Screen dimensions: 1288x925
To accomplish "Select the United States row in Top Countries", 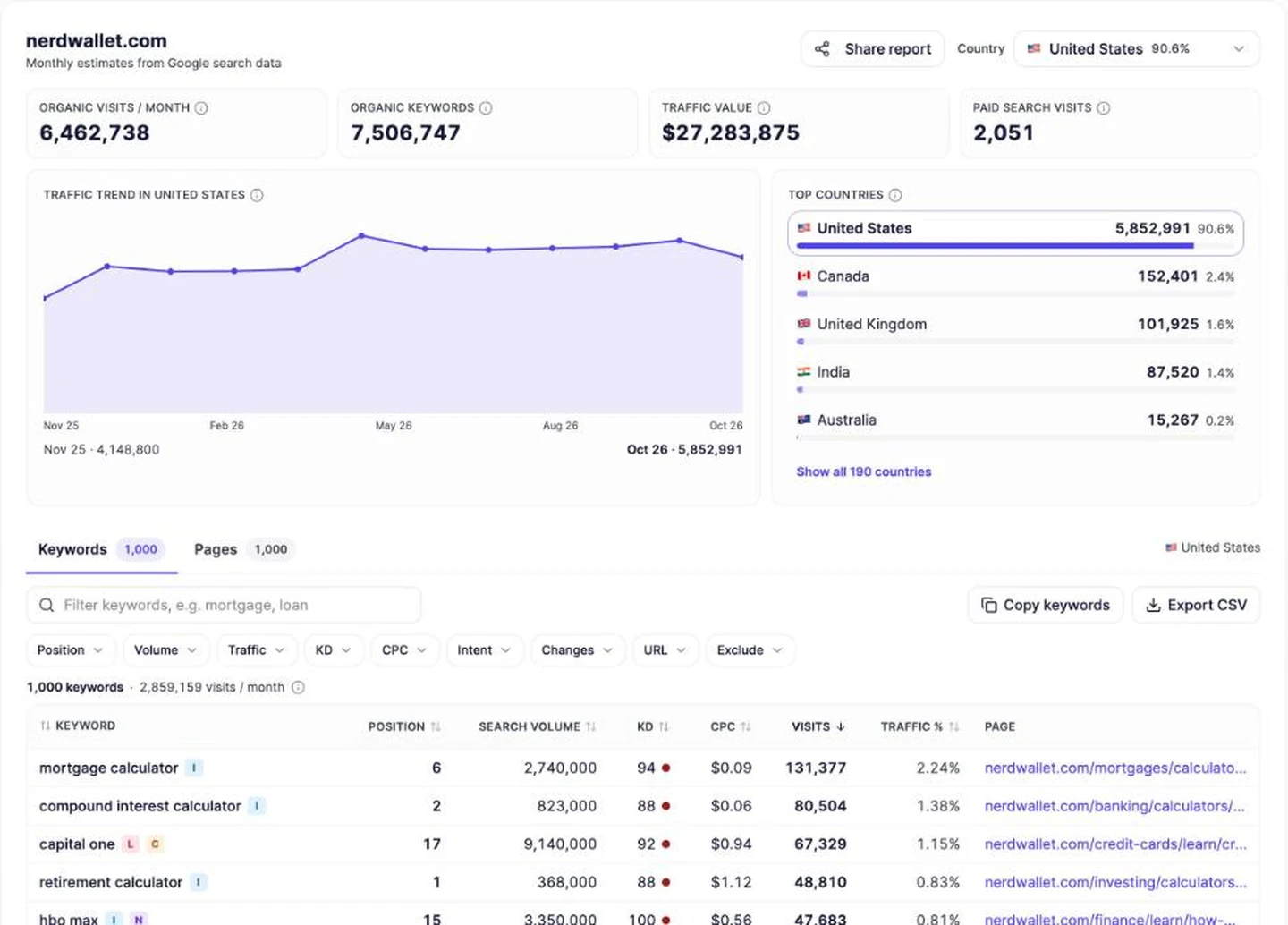I will 1015,233.
